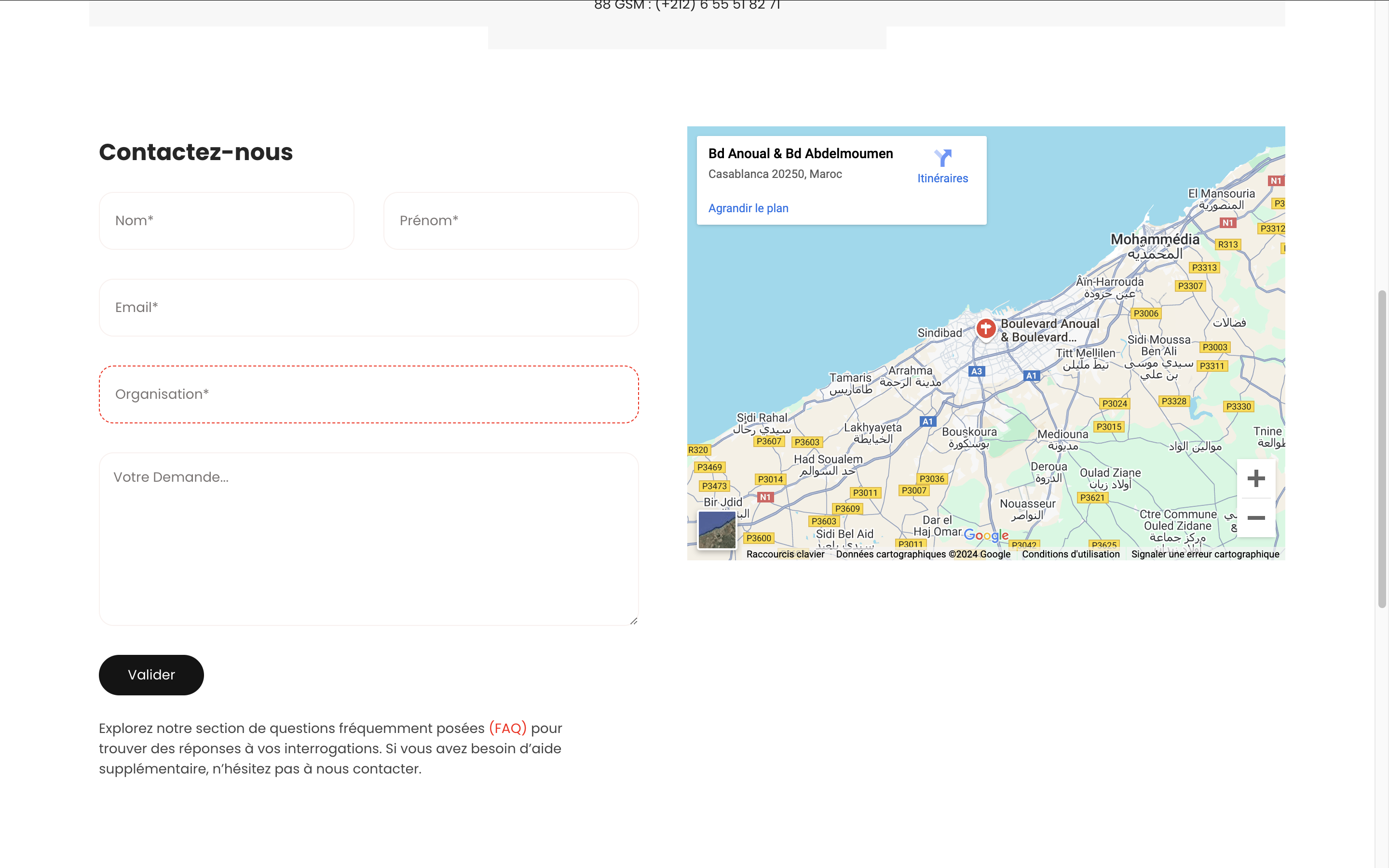Switch to satellite view thumbnail
The image size is (1389, 868).
click(x=716, y=530)
